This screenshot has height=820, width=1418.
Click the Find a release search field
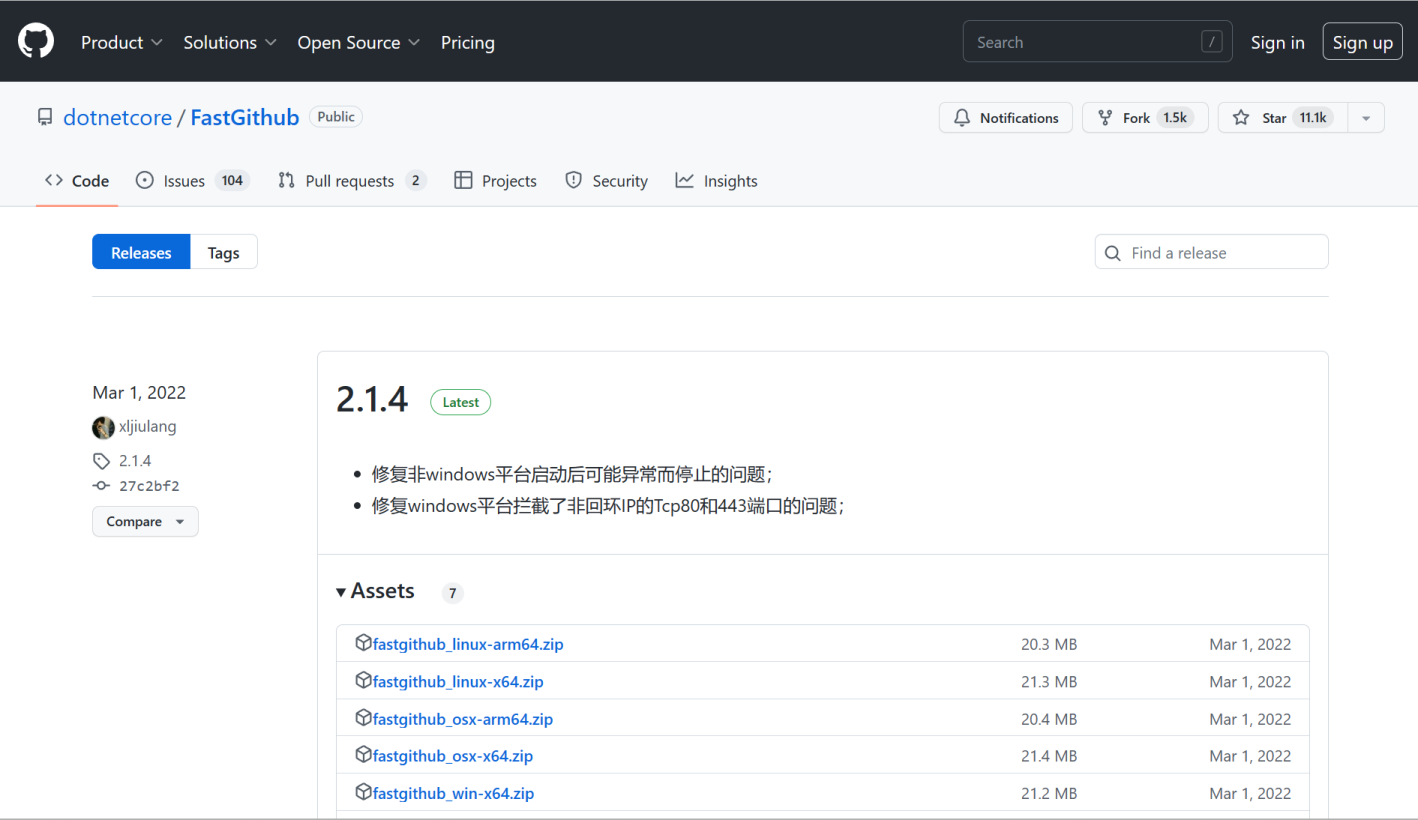pos(1210,251)
